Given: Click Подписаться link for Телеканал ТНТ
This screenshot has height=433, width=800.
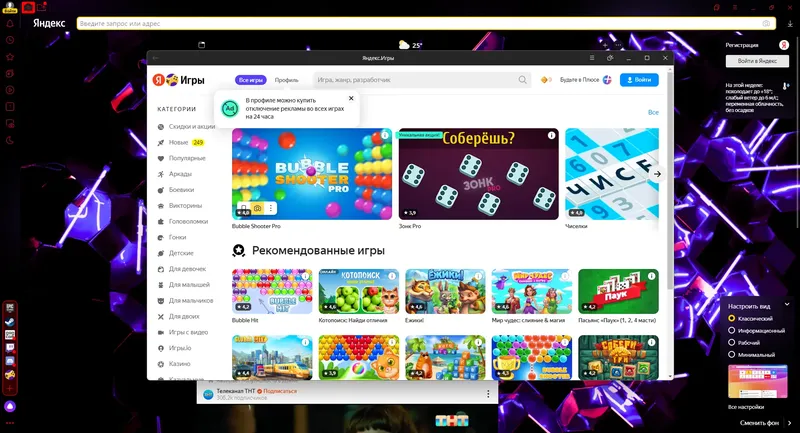Looking at the screenshot, I should 280,391.
